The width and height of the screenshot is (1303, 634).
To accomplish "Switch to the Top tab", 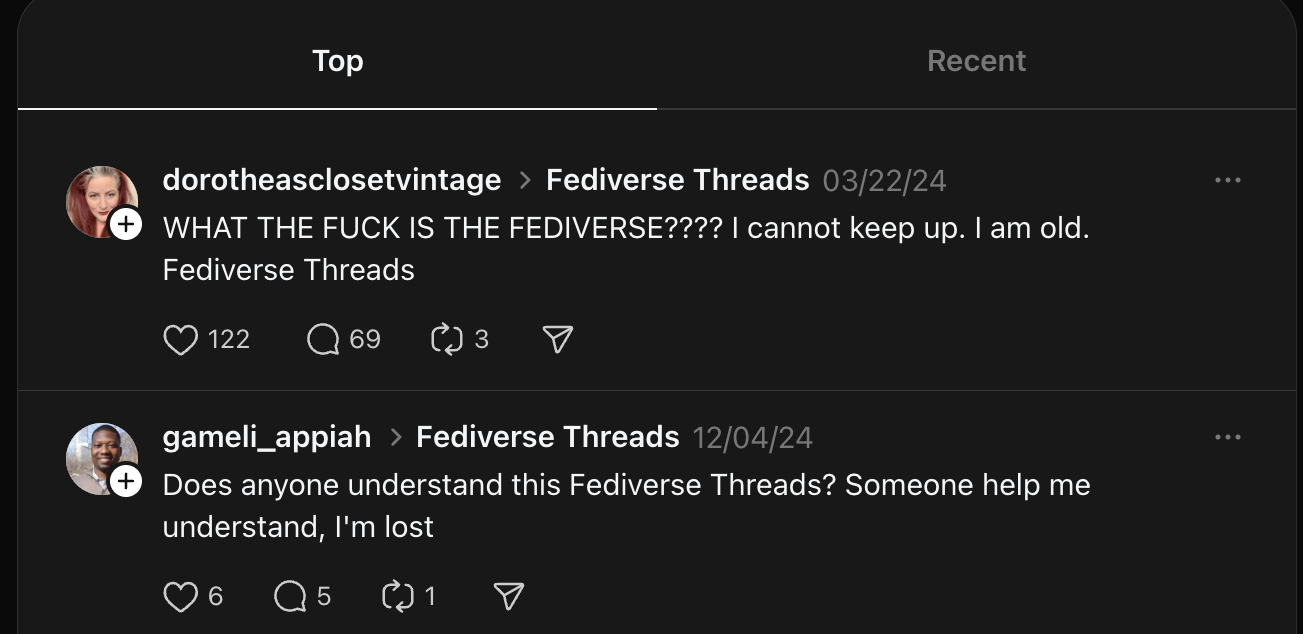I will [x=337, y=61].
